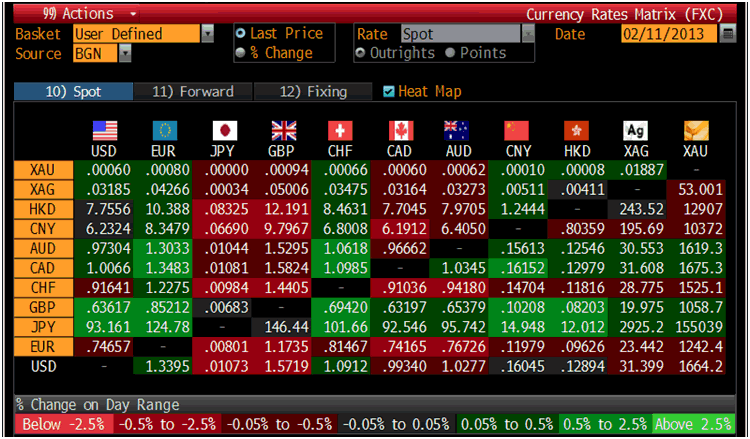Select the Outrights radio button
This screenshot has height=439, width=750.
click(x=360, y=53)
